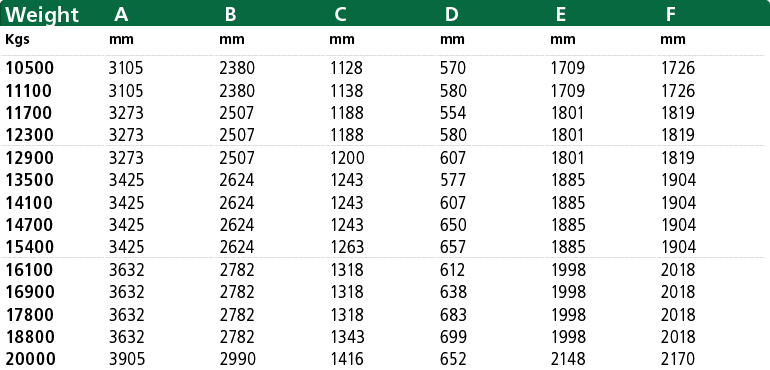Select column header D
The width and height of the screenshot is (770, 370).
click(x=451, y=15)
